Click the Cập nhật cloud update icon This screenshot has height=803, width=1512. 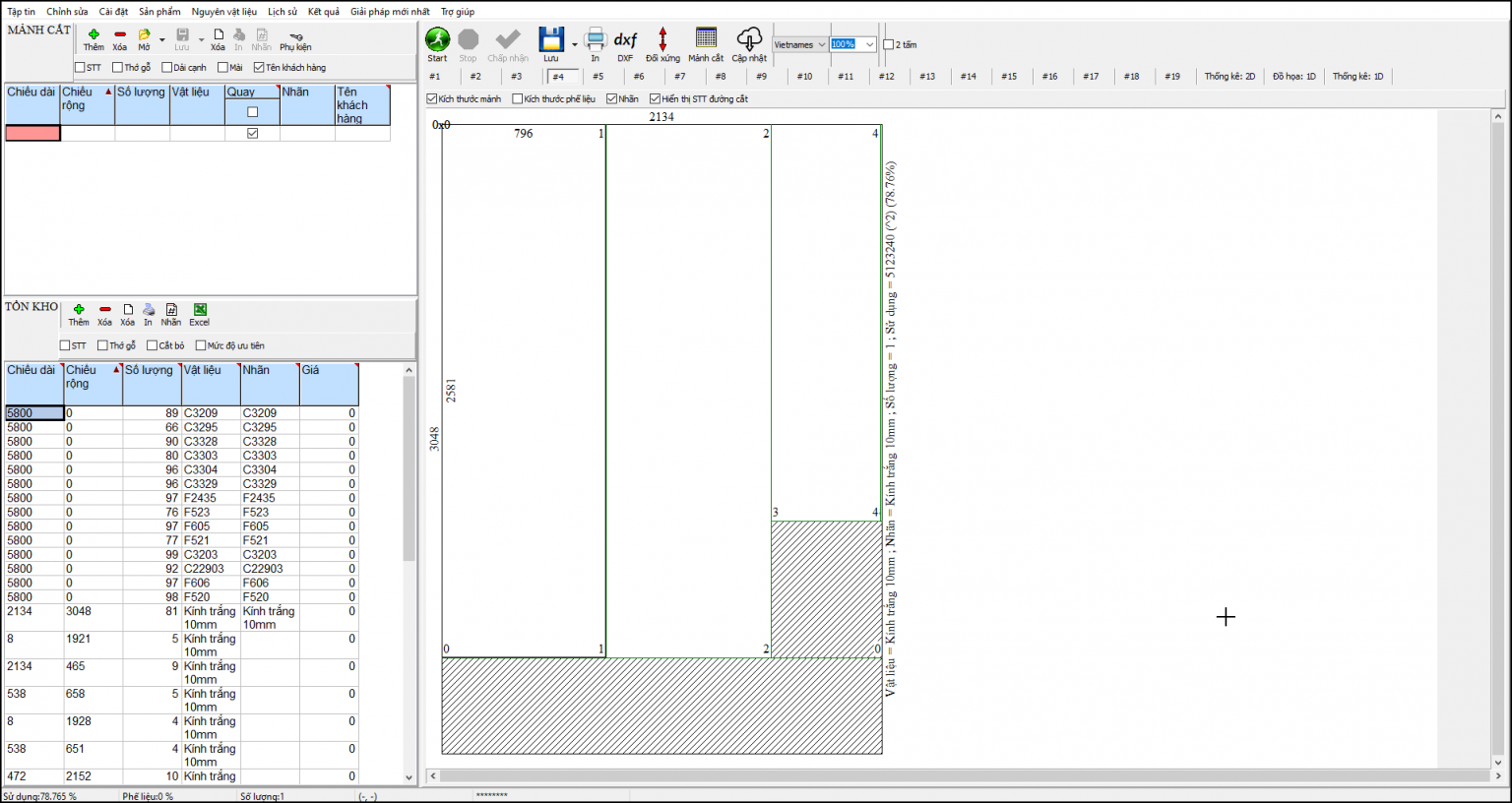click(x=749, y=39)
